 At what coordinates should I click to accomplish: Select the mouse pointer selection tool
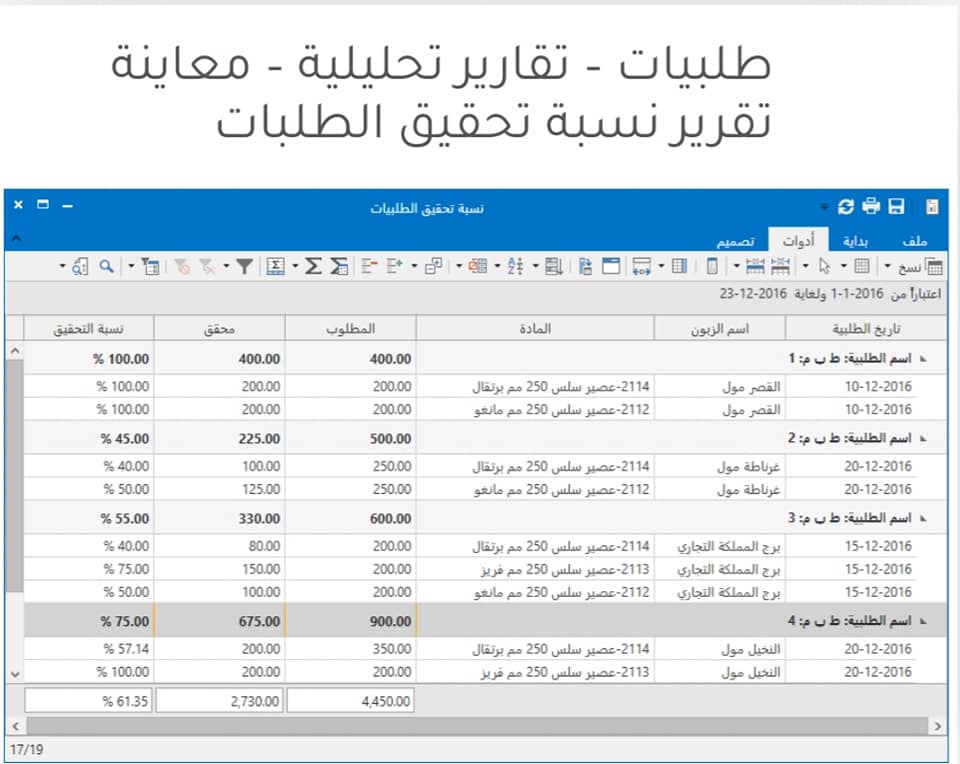click(824, 266)
